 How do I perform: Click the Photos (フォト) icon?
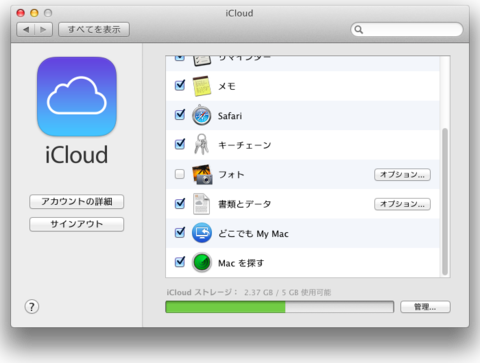[202, 174]
